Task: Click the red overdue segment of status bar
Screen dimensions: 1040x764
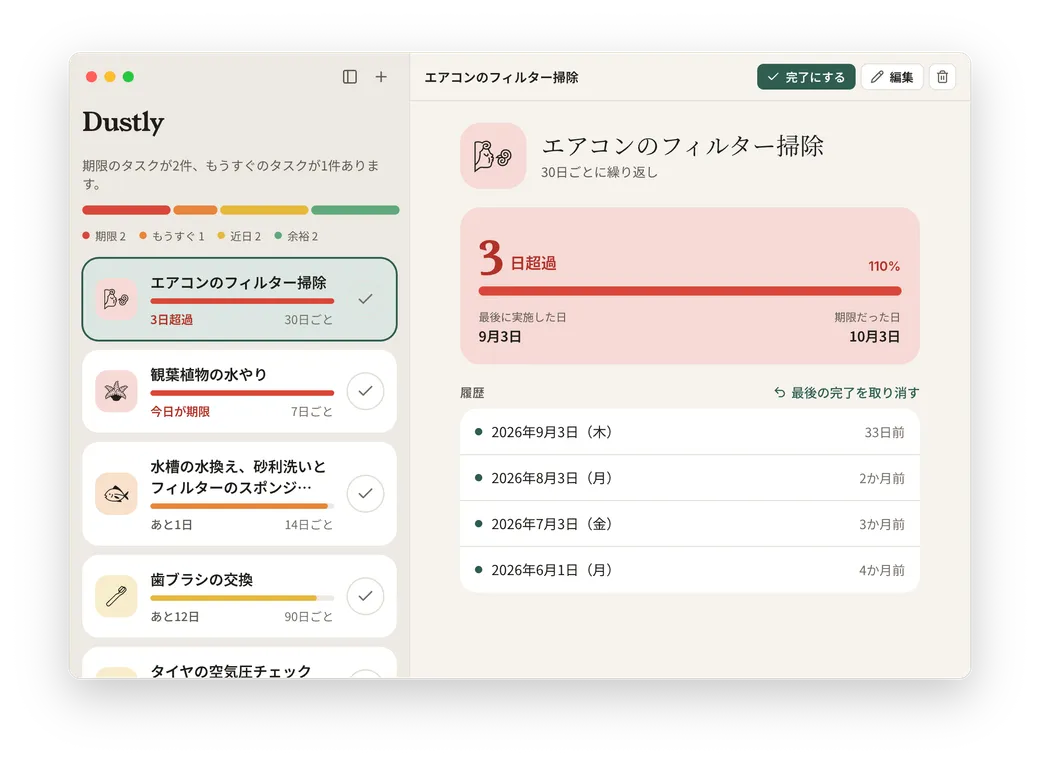Action: click(x=126, y=210)
